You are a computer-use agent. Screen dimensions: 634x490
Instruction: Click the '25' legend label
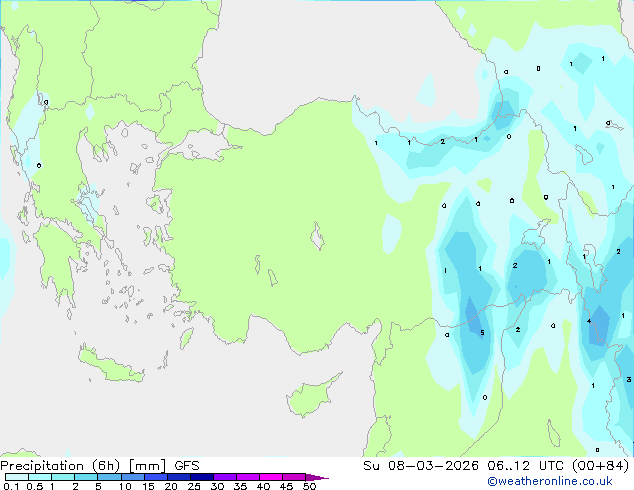tap(194, 486)
